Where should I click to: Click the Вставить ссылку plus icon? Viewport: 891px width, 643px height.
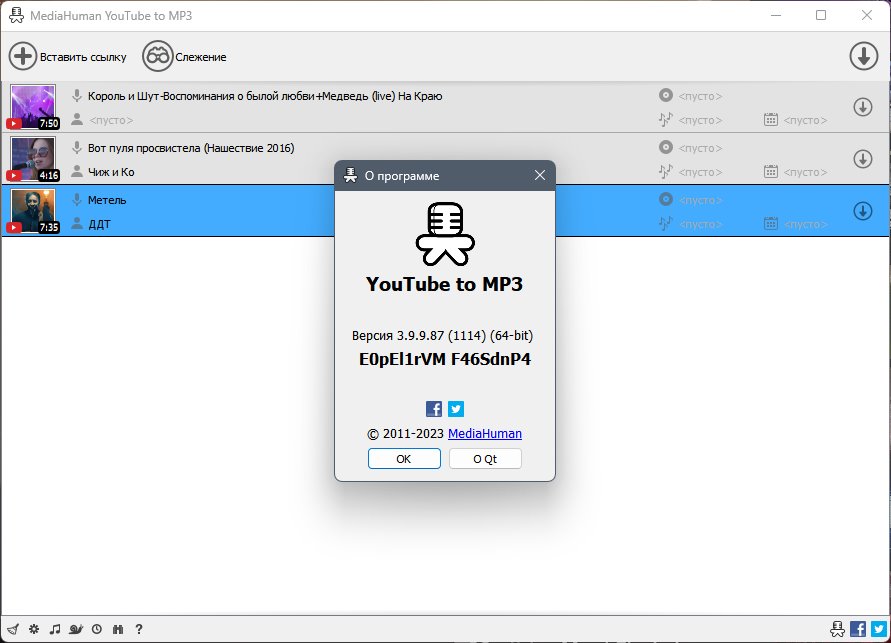point(23,56)
